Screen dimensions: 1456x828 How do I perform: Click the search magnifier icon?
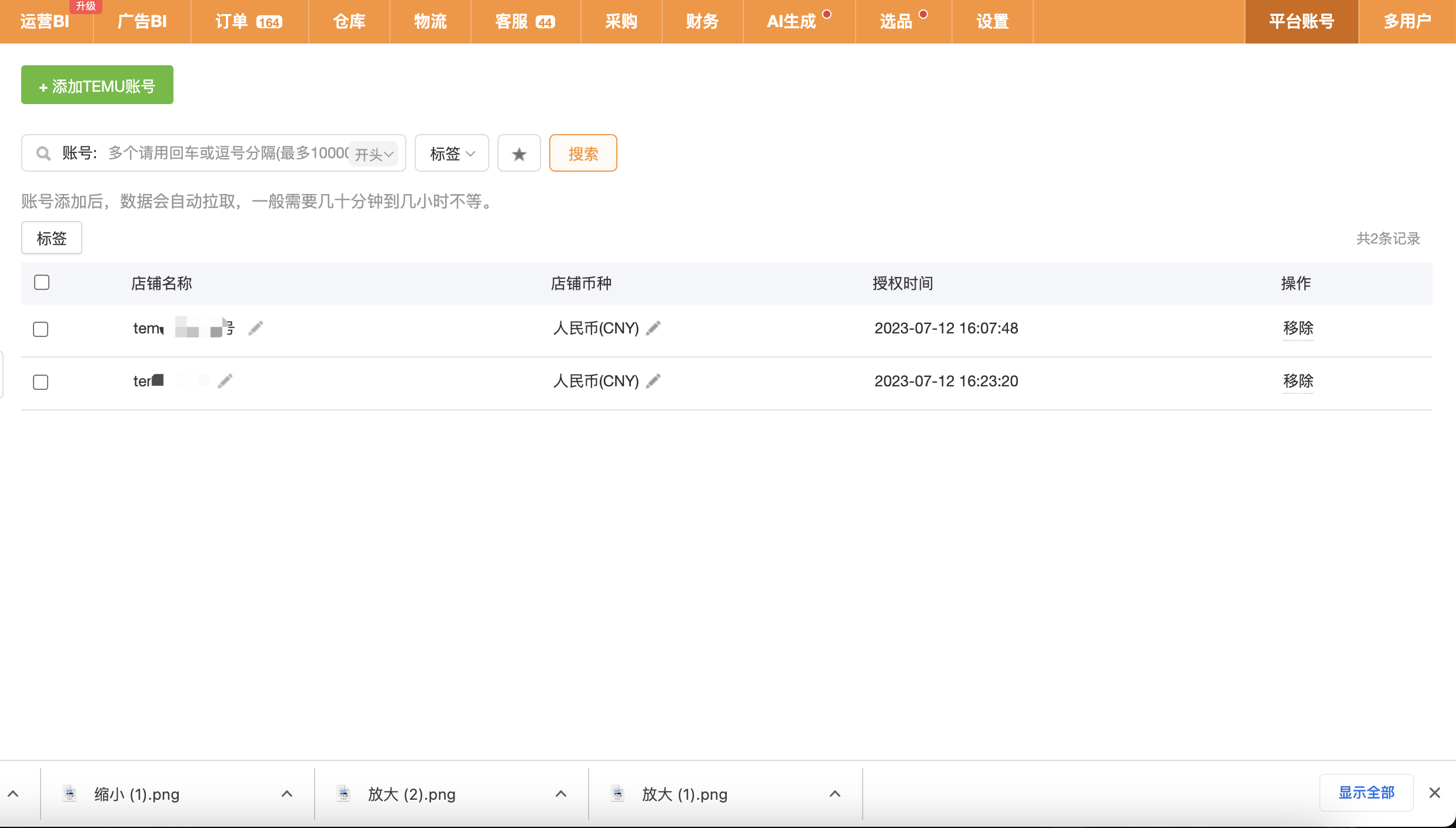click(x=43, y=153)
